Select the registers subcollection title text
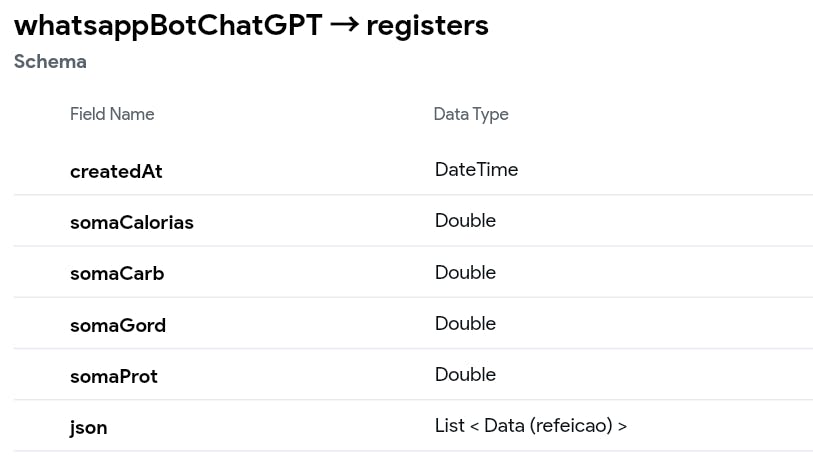The height and width of the screenshot is (464, 813). coord(427,26)
